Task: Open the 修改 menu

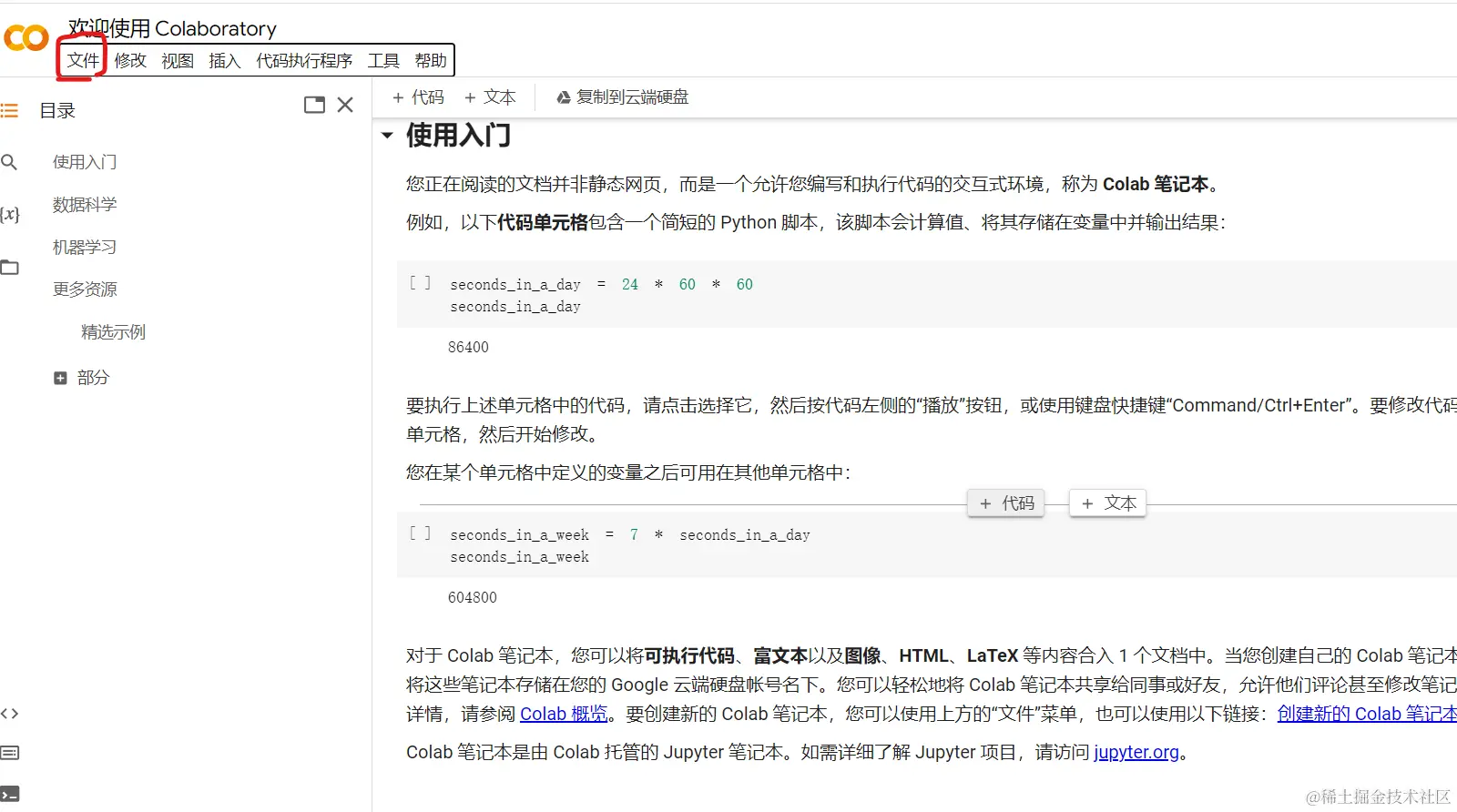Action: click(130, 60)
